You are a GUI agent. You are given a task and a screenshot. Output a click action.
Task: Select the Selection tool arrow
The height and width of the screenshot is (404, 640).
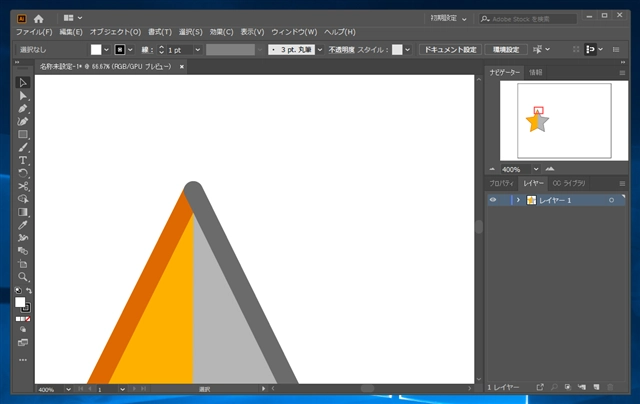point(23,82)
